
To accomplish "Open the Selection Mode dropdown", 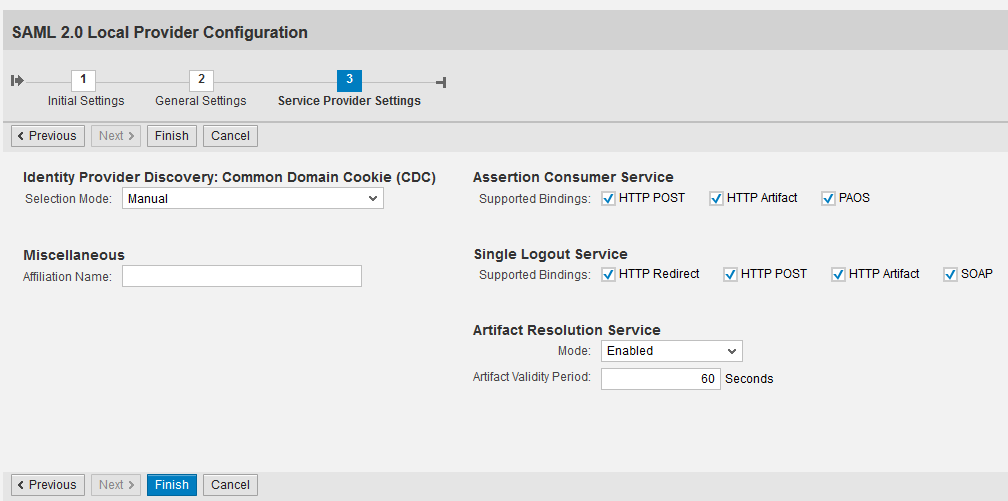I will (253, 199).
